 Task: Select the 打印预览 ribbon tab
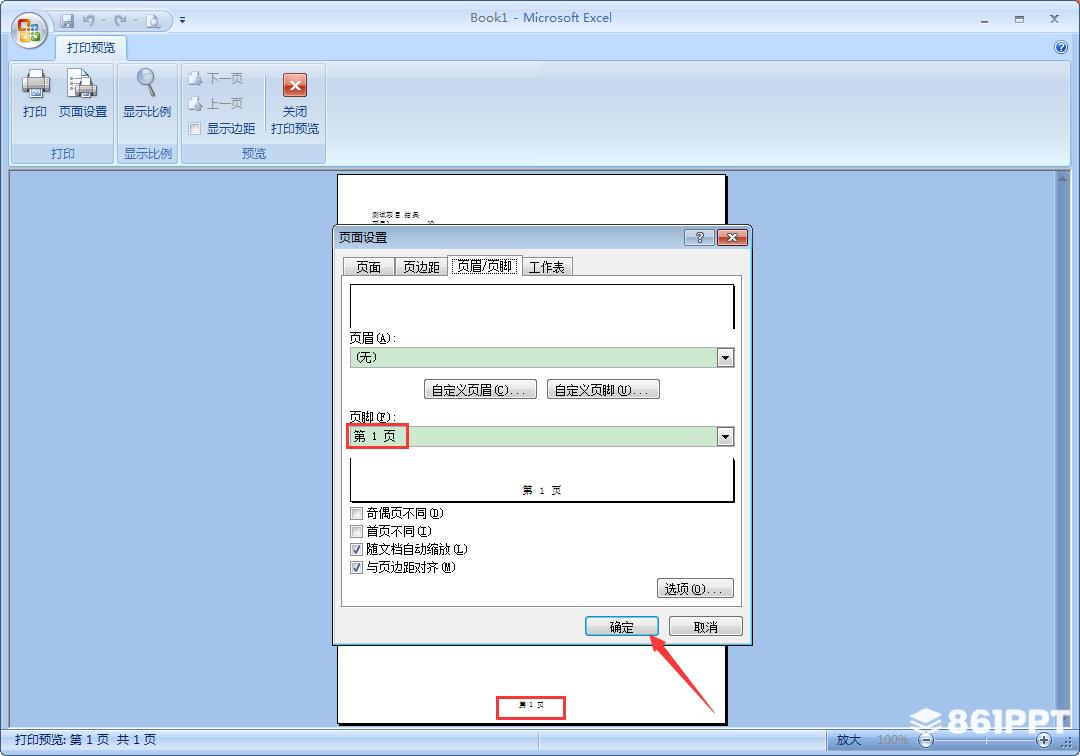[91, 48]
